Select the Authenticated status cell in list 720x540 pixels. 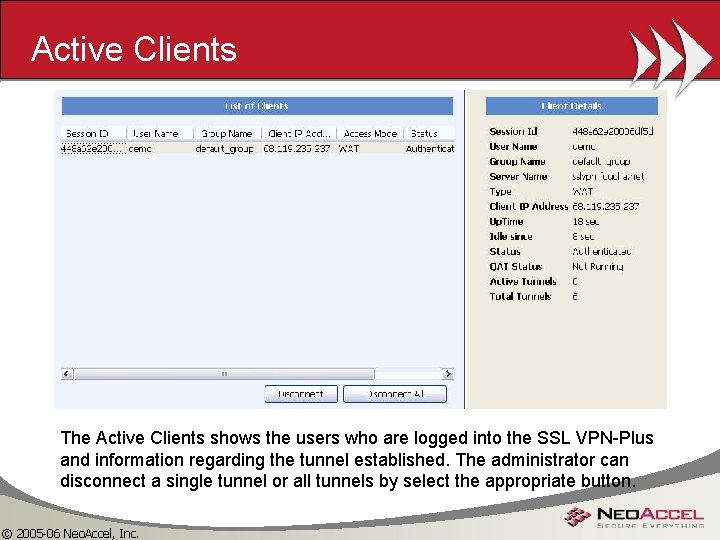click(430, 149)
